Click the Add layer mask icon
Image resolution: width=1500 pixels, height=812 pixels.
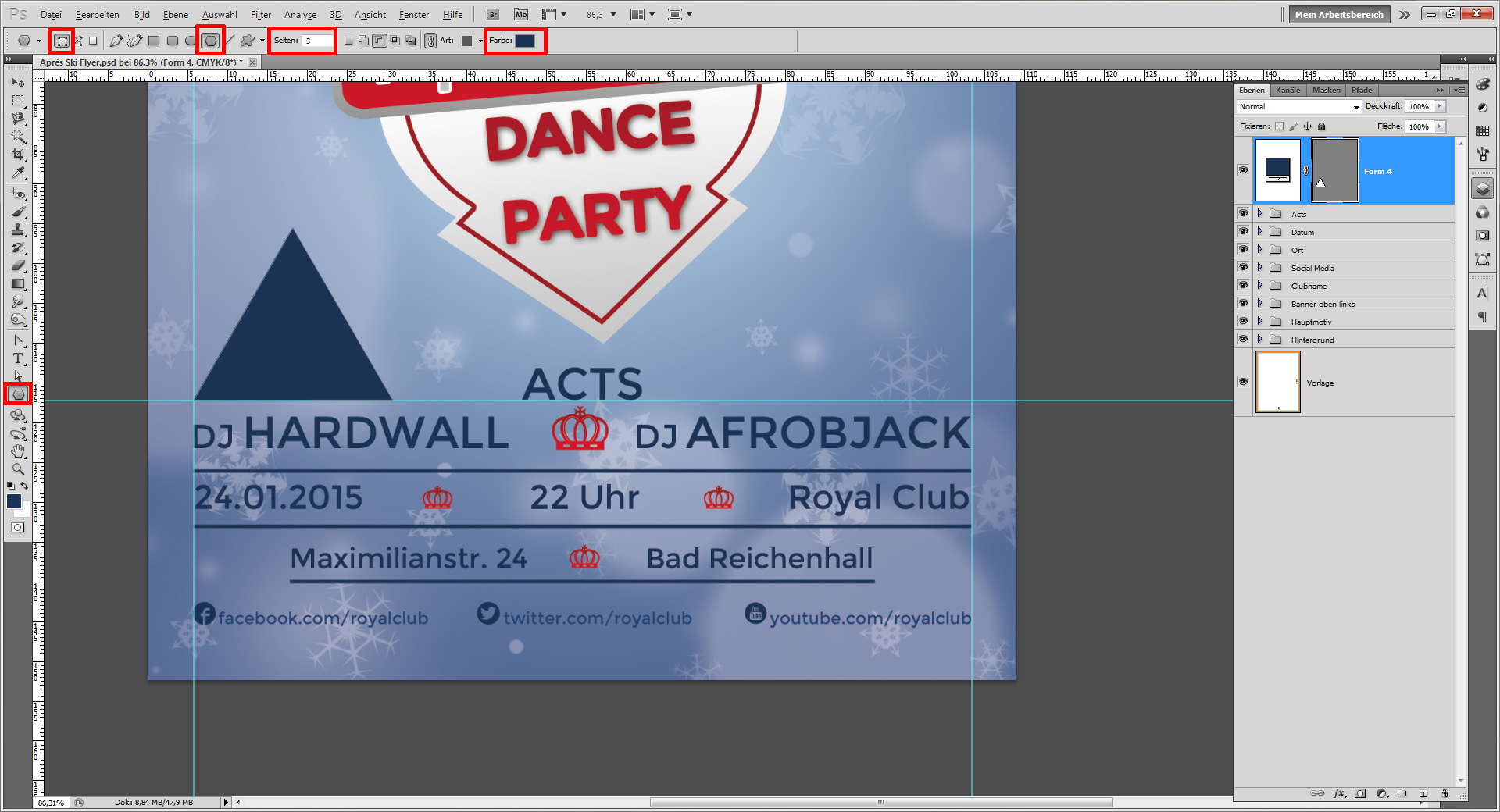coord(1360,794)
